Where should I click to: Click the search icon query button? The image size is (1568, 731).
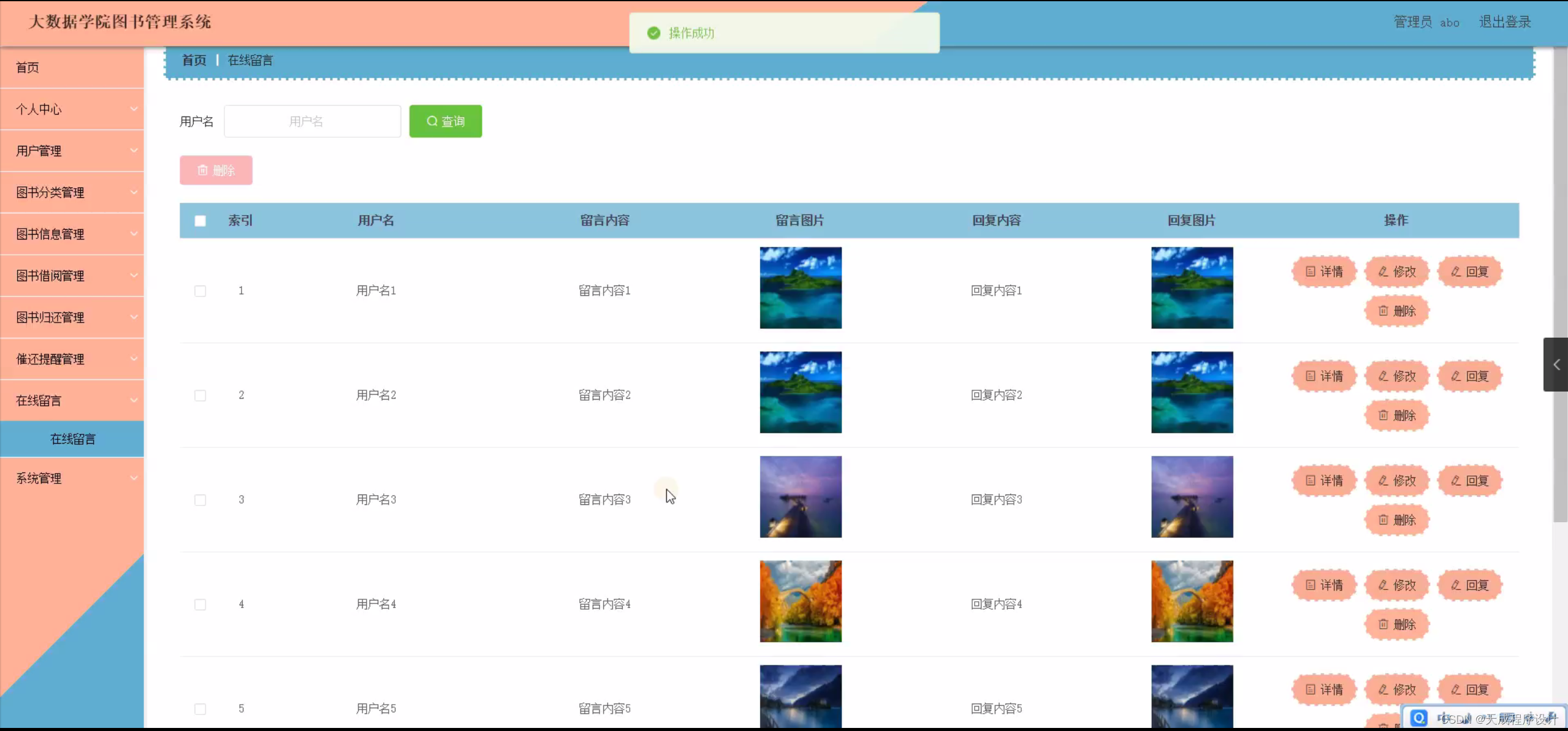tap(445, 121)
